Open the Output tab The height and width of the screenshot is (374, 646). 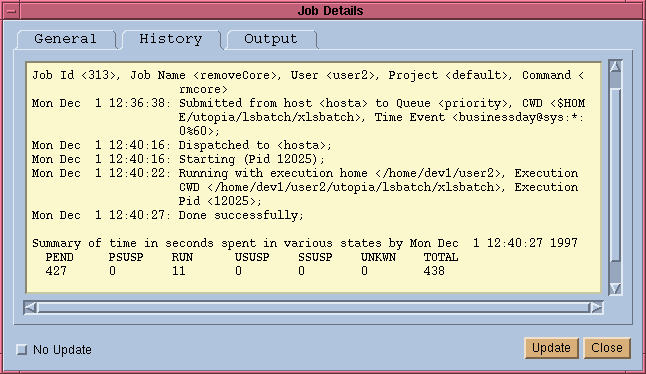(x=271, y=39)
